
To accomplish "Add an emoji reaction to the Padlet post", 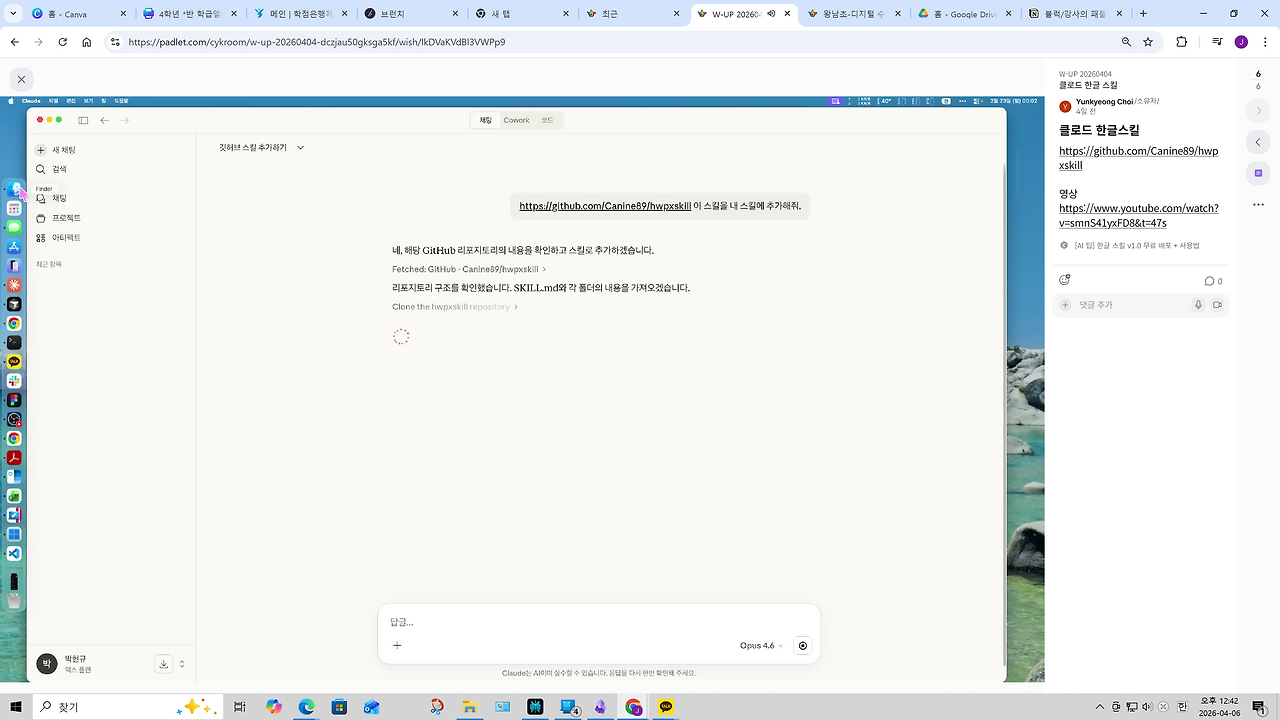I will click(1064, 280).
